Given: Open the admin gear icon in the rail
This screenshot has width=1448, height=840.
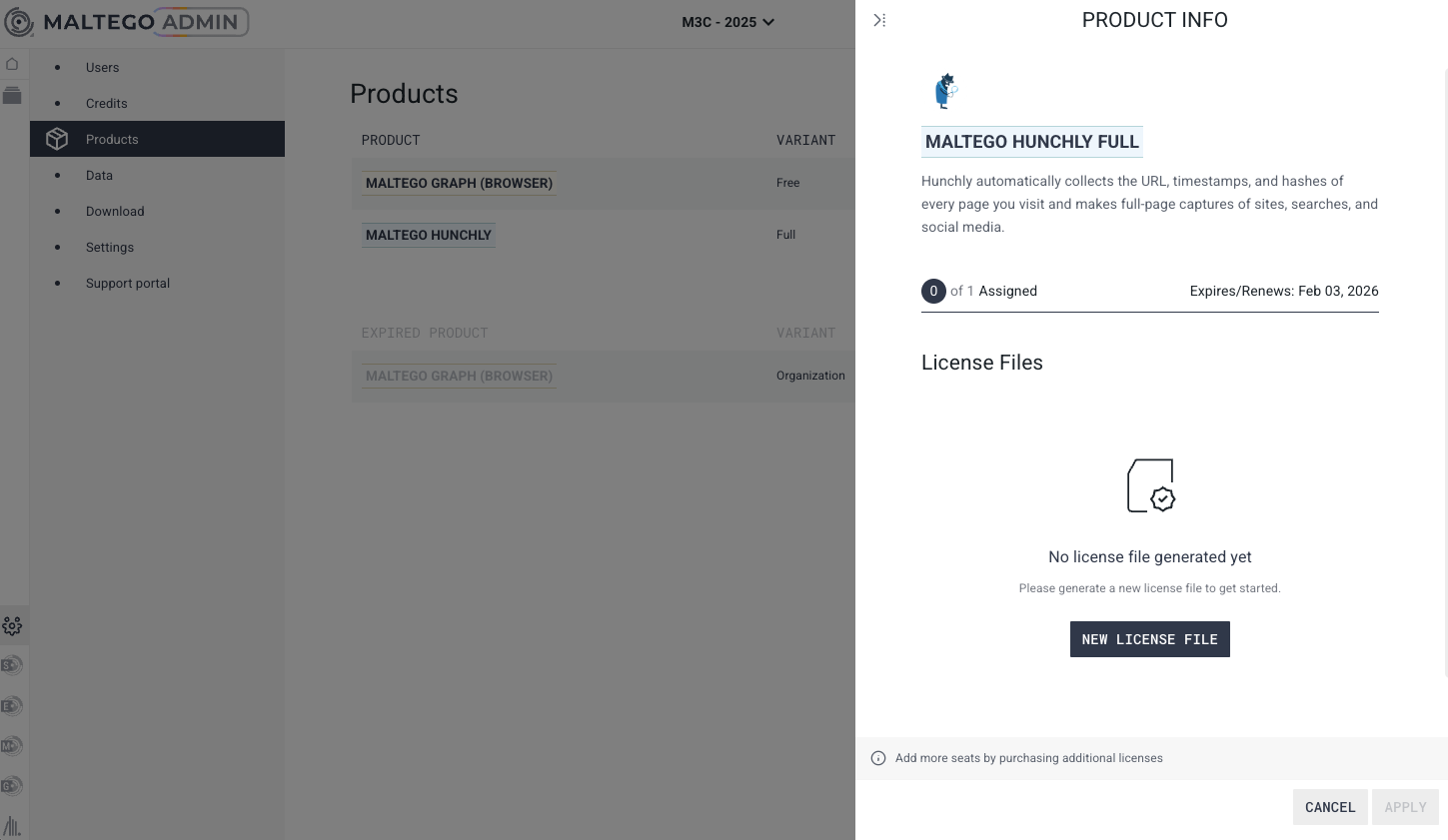Looking at the screenshot, I should coord(12,626).
